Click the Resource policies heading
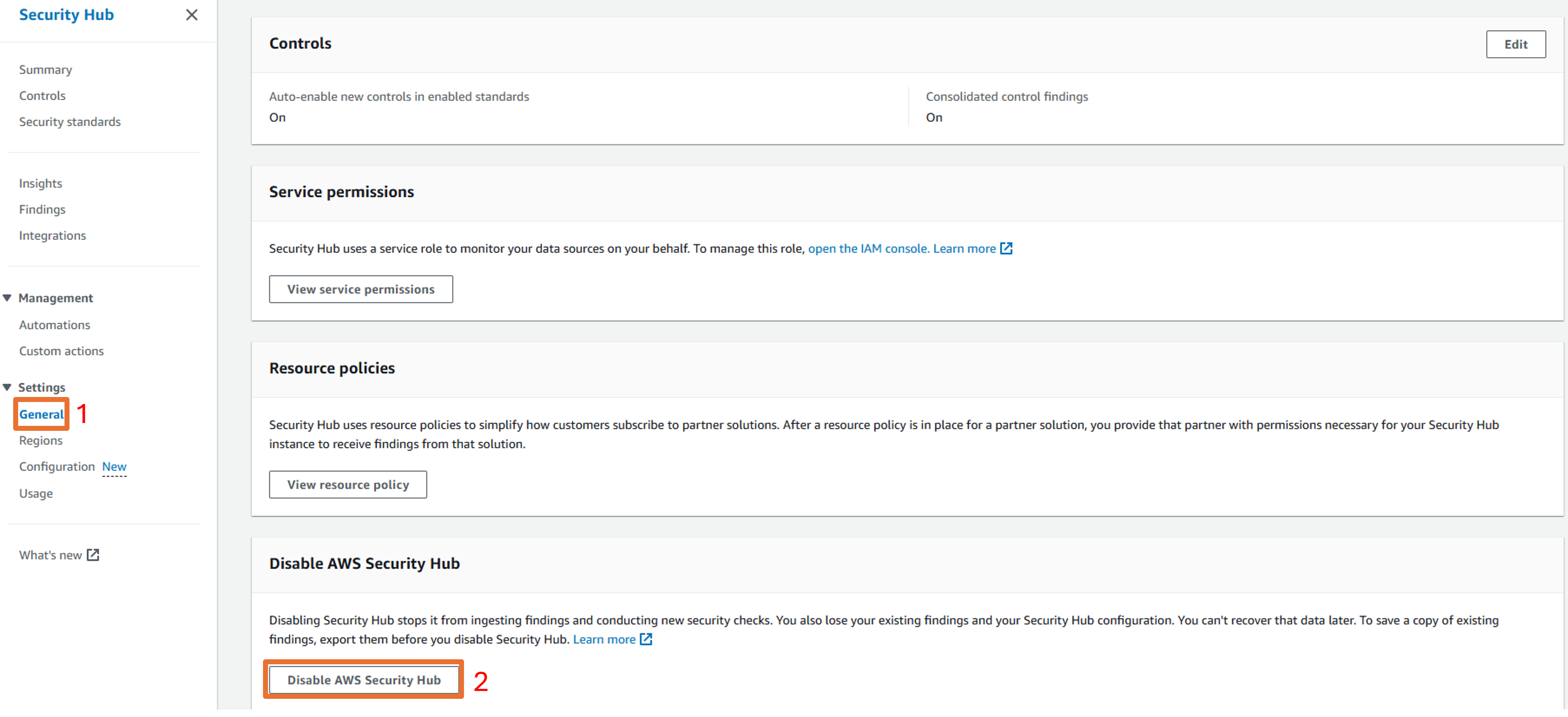The image size is (1568, 717). click(x=332, y=368)
